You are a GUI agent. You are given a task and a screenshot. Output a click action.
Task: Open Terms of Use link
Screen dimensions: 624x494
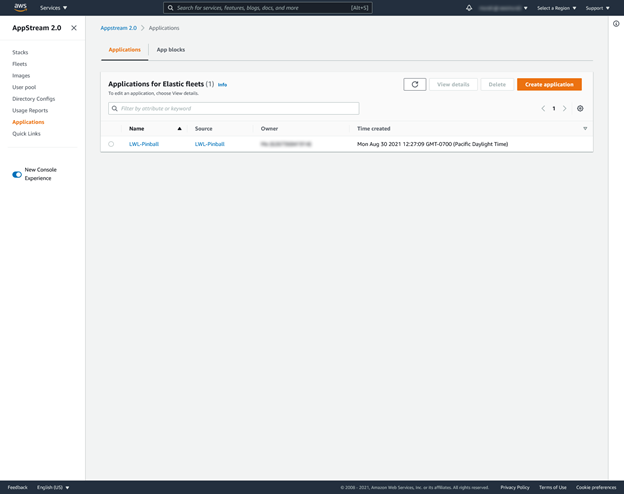click(x=553, y=487)
